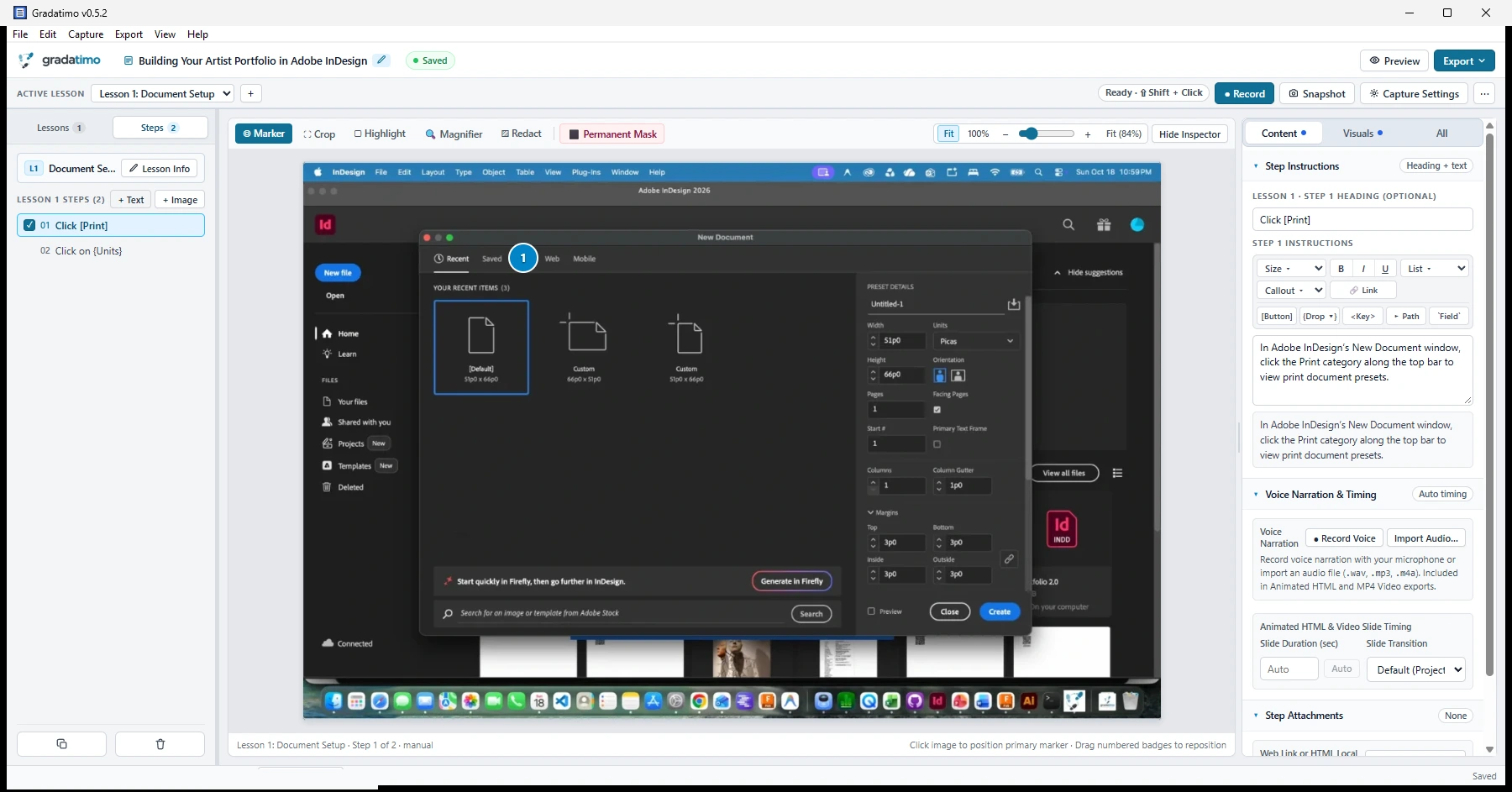Open the Help menu
The image size is (1512, 792).
(197, 34)
